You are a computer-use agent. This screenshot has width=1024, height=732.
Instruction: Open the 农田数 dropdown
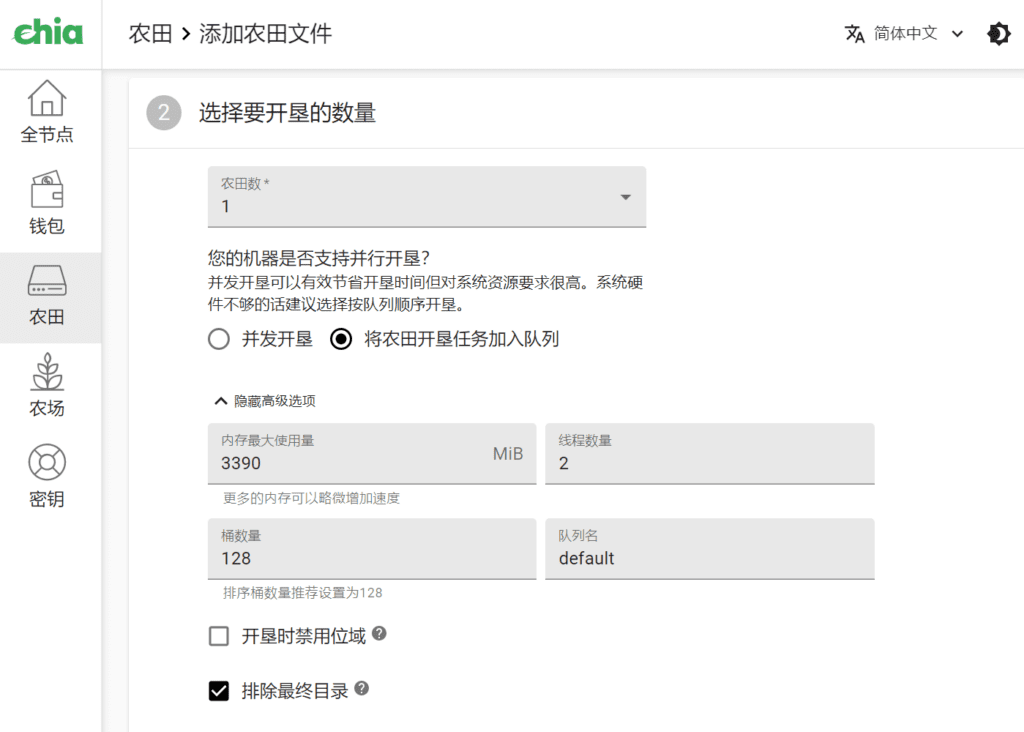pyautogui.click(x=426, y=197)
